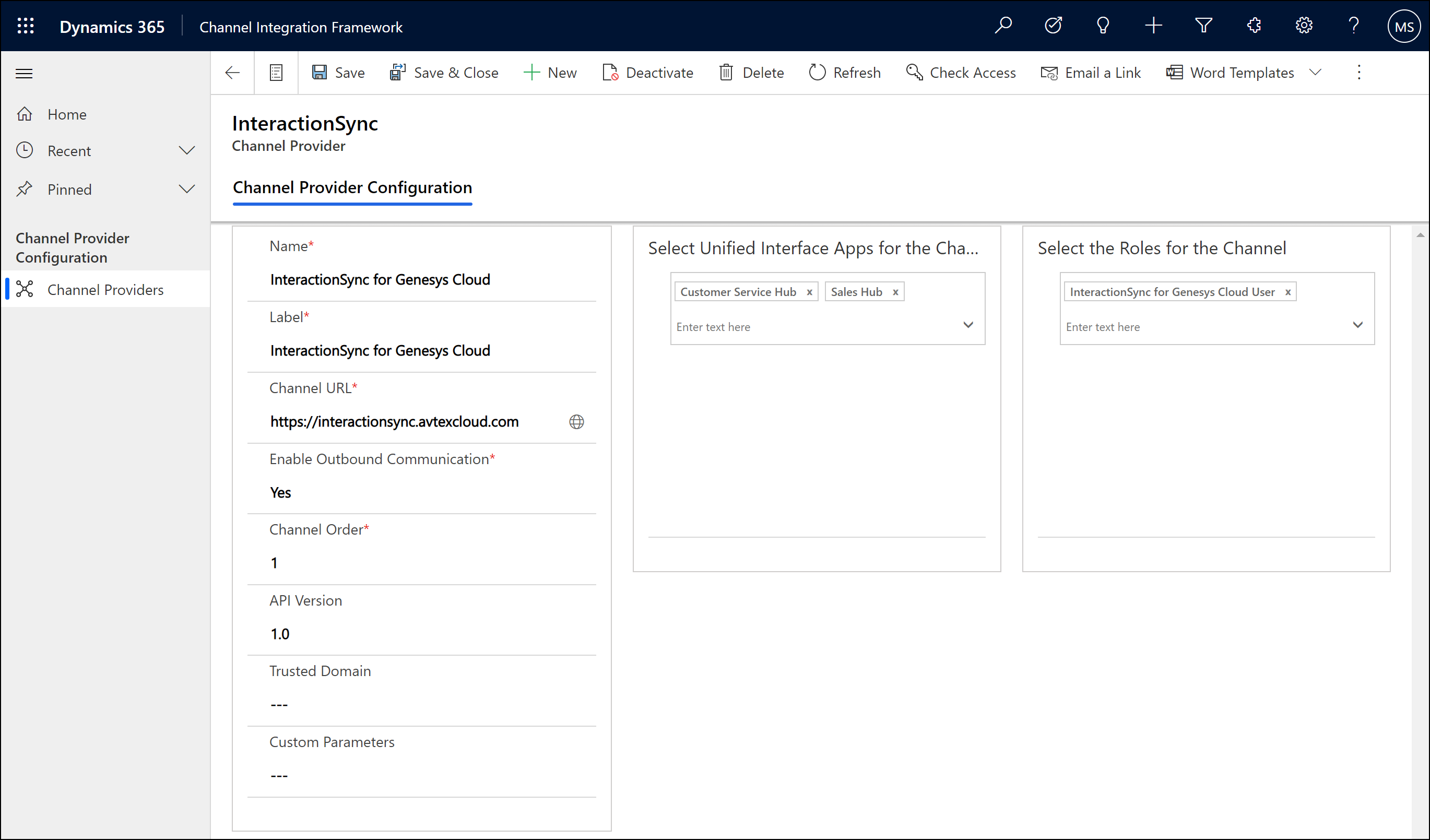Open the assistant lightbulb icon
This screenshot has height=840, width=1430.
coord(1103,26)
